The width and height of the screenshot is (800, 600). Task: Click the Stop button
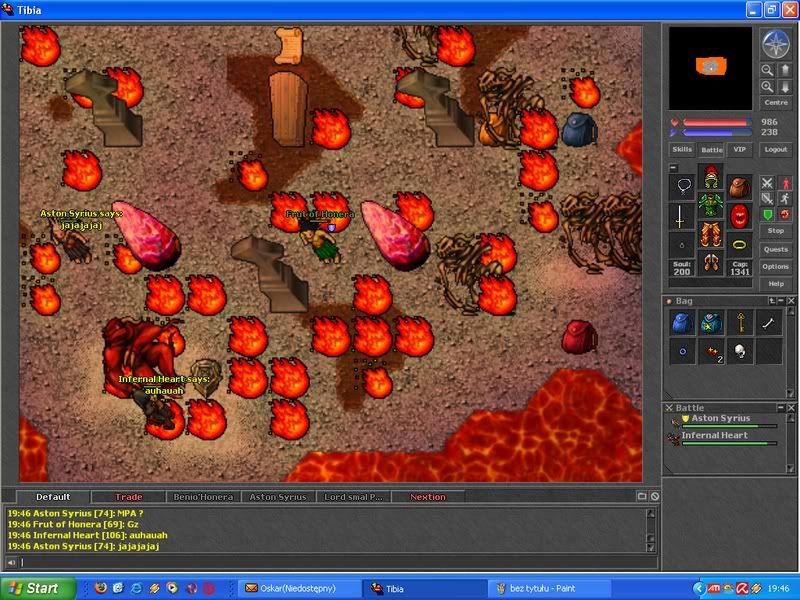coord(776,231)
